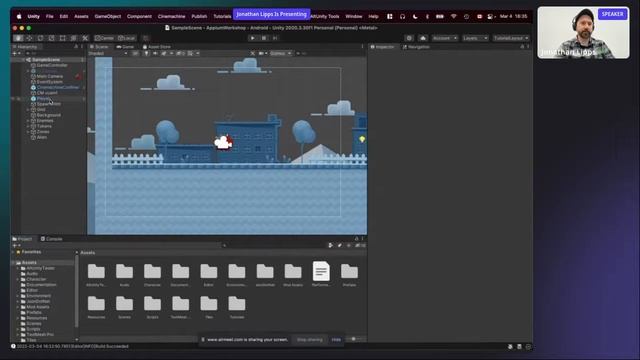This screenshot has height=360, width=640.
Task: Toggle scene audio speaker icon
Action: (155, 53)
